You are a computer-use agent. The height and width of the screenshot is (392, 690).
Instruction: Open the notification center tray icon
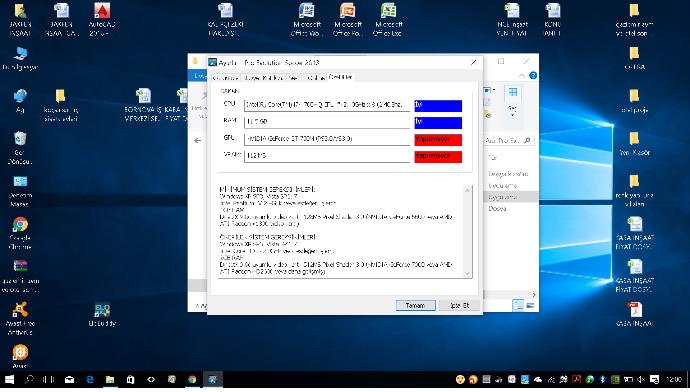pyautogui.click(x=654, y=379)
